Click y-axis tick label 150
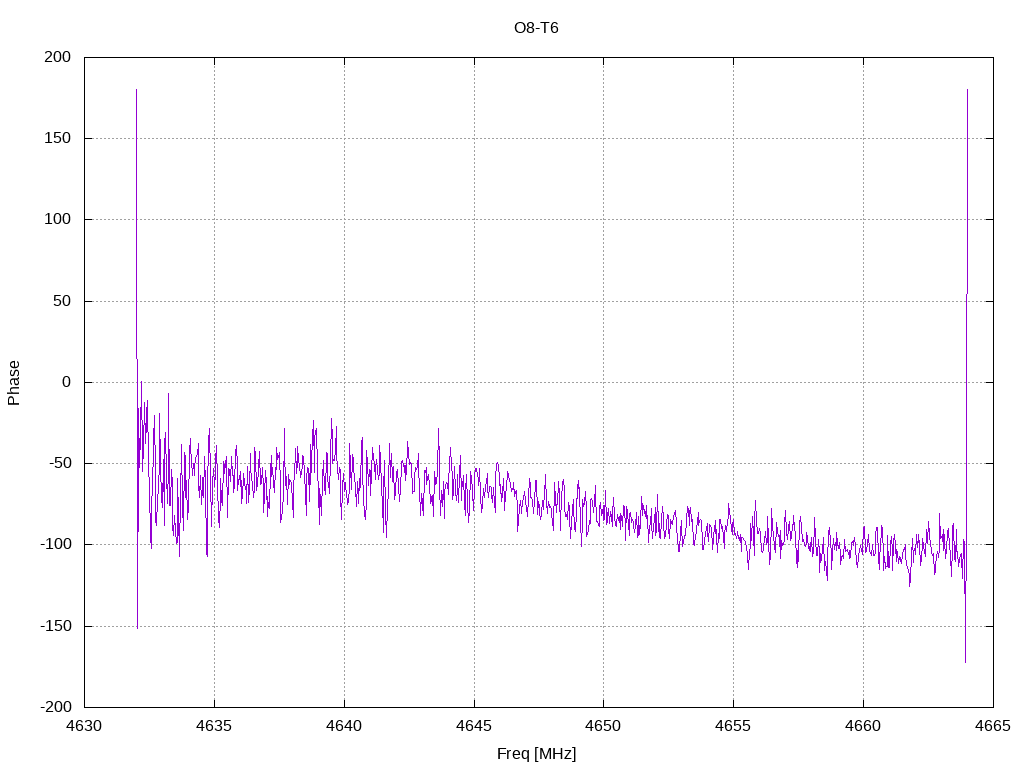 (x=57, y=138)
